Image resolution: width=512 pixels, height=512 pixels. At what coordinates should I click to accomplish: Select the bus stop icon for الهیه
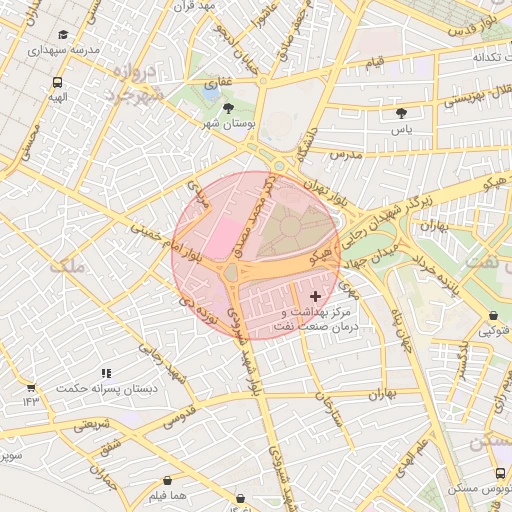pos(57,82)
